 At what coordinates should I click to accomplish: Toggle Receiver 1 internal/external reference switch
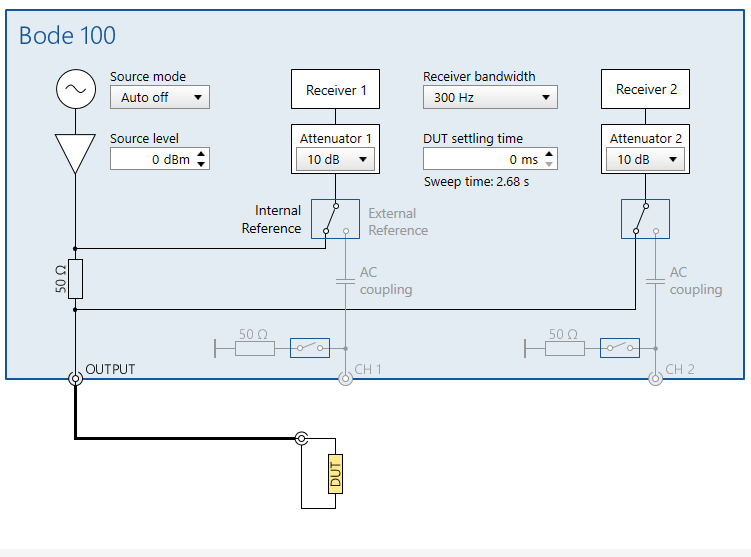(335, 219)
